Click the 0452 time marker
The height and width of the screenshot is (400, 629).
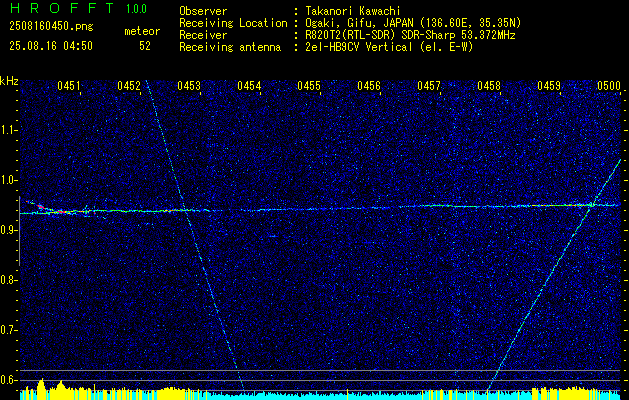point(129,85)
